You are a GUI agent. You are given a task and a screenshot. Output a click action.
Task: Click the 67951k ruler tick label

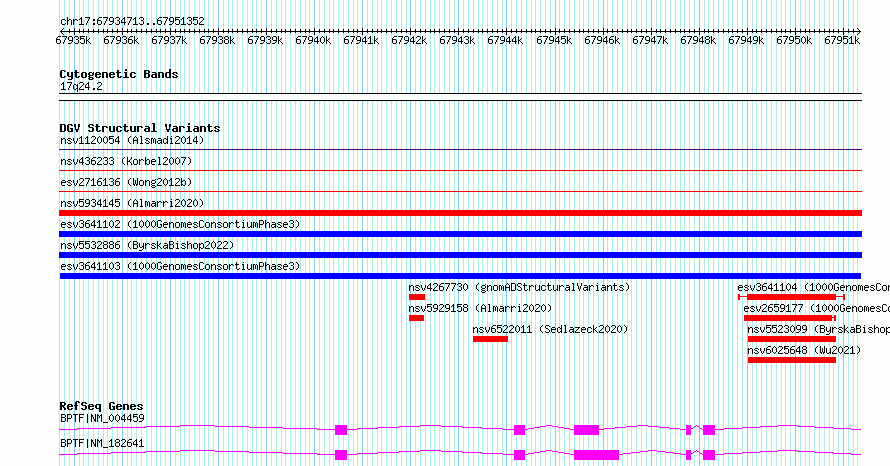[842, 40]
